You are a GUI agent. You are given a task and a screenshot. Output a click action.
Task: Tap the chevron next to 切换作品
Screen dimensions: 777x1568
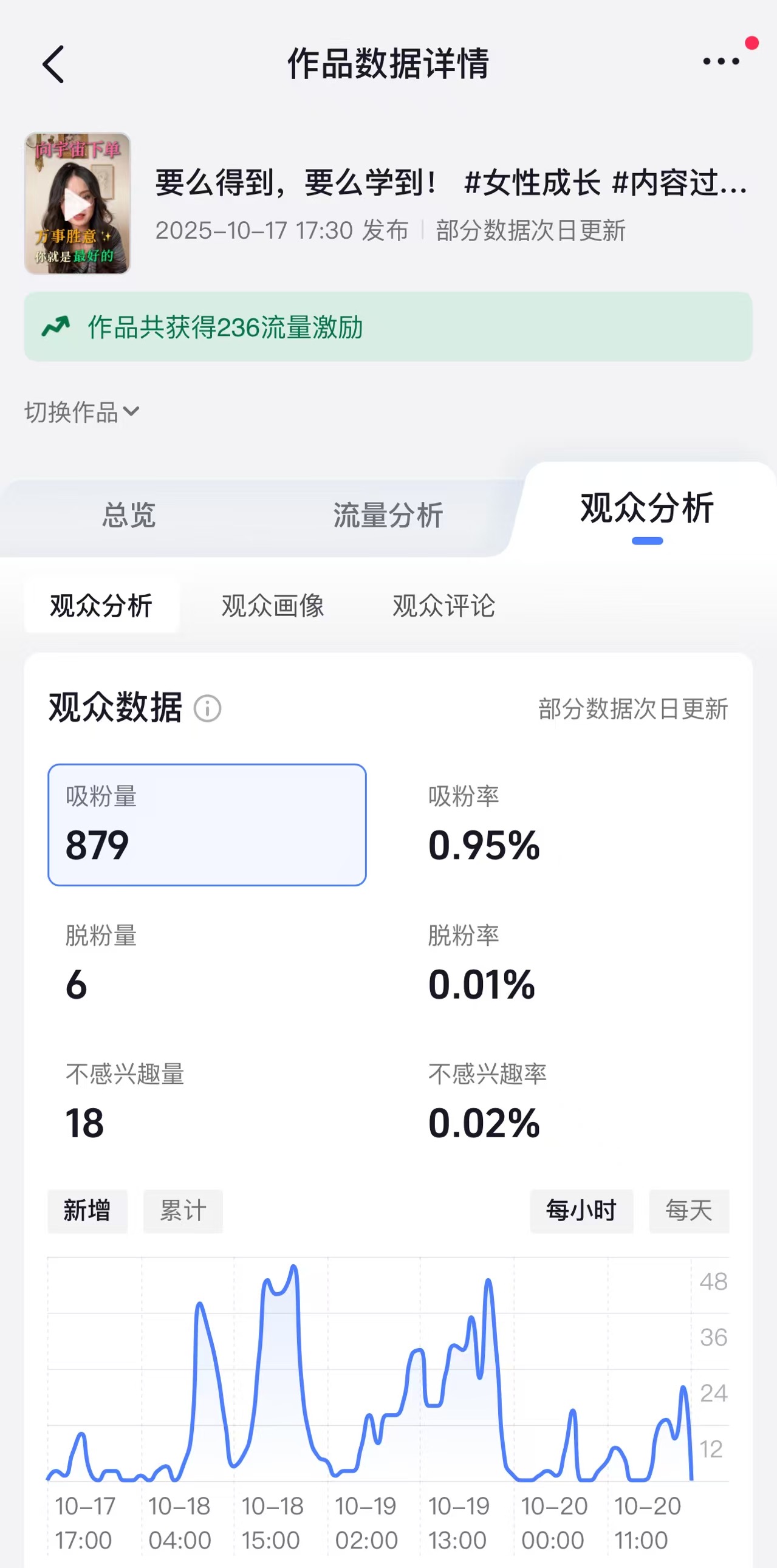click(131, 412)
